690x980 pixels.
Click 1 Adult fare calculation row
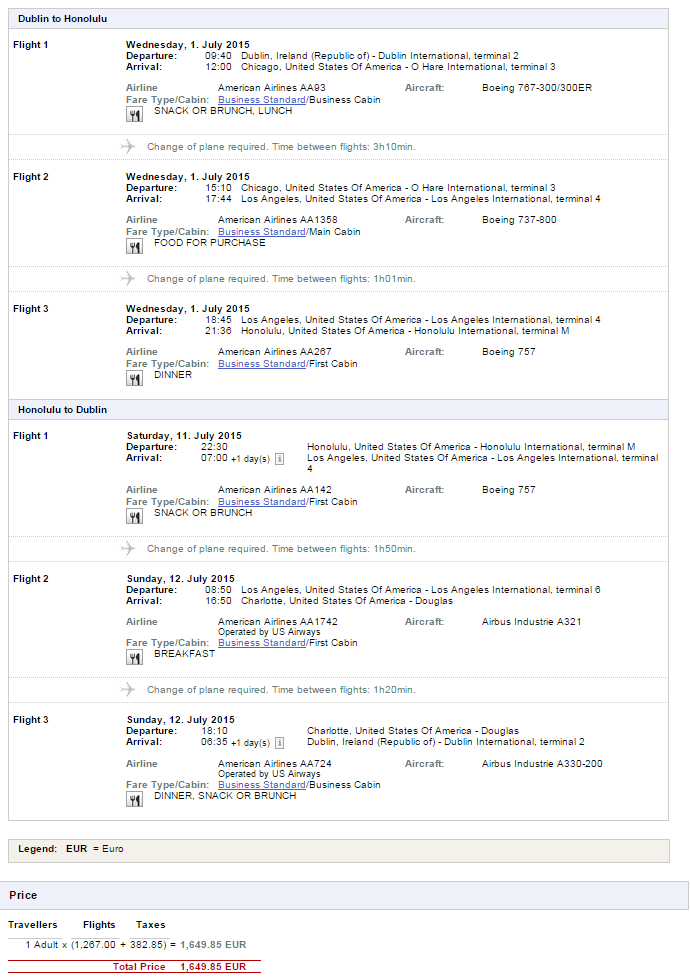(136, 944)
